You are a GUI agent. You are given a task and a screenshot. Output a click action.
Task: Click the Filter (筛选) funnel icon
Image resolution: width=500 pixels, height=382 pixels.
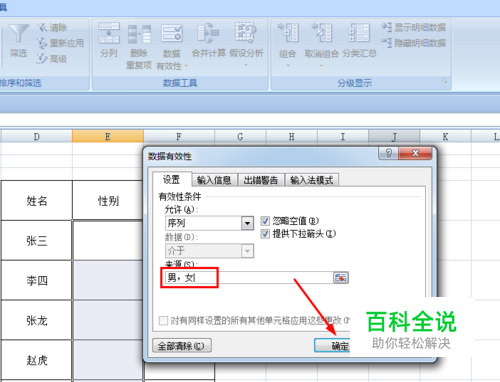(x=18, y=33)
